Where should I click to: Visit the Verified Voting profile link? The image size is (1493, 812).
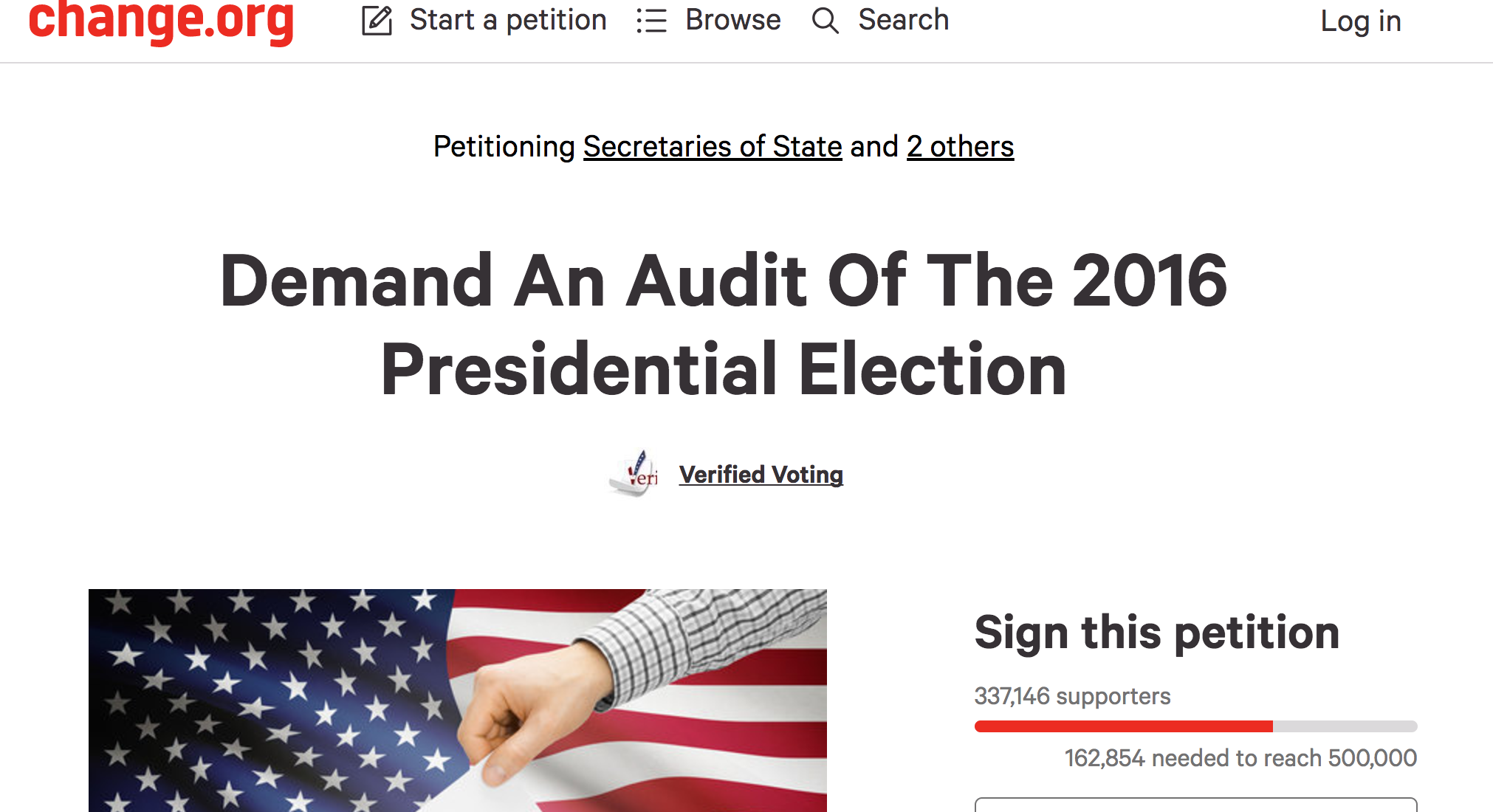pos(761,475)
